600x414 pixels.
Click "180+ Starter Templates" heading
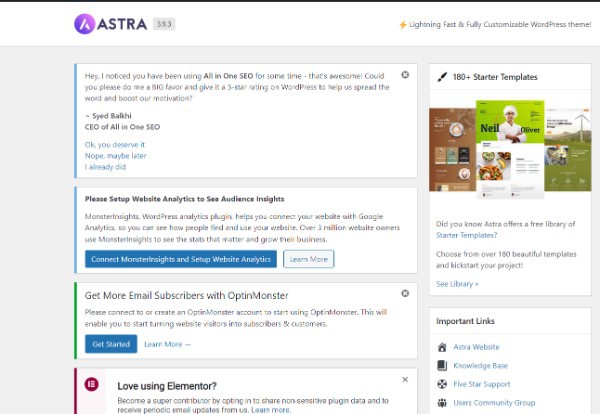(495, 77)
